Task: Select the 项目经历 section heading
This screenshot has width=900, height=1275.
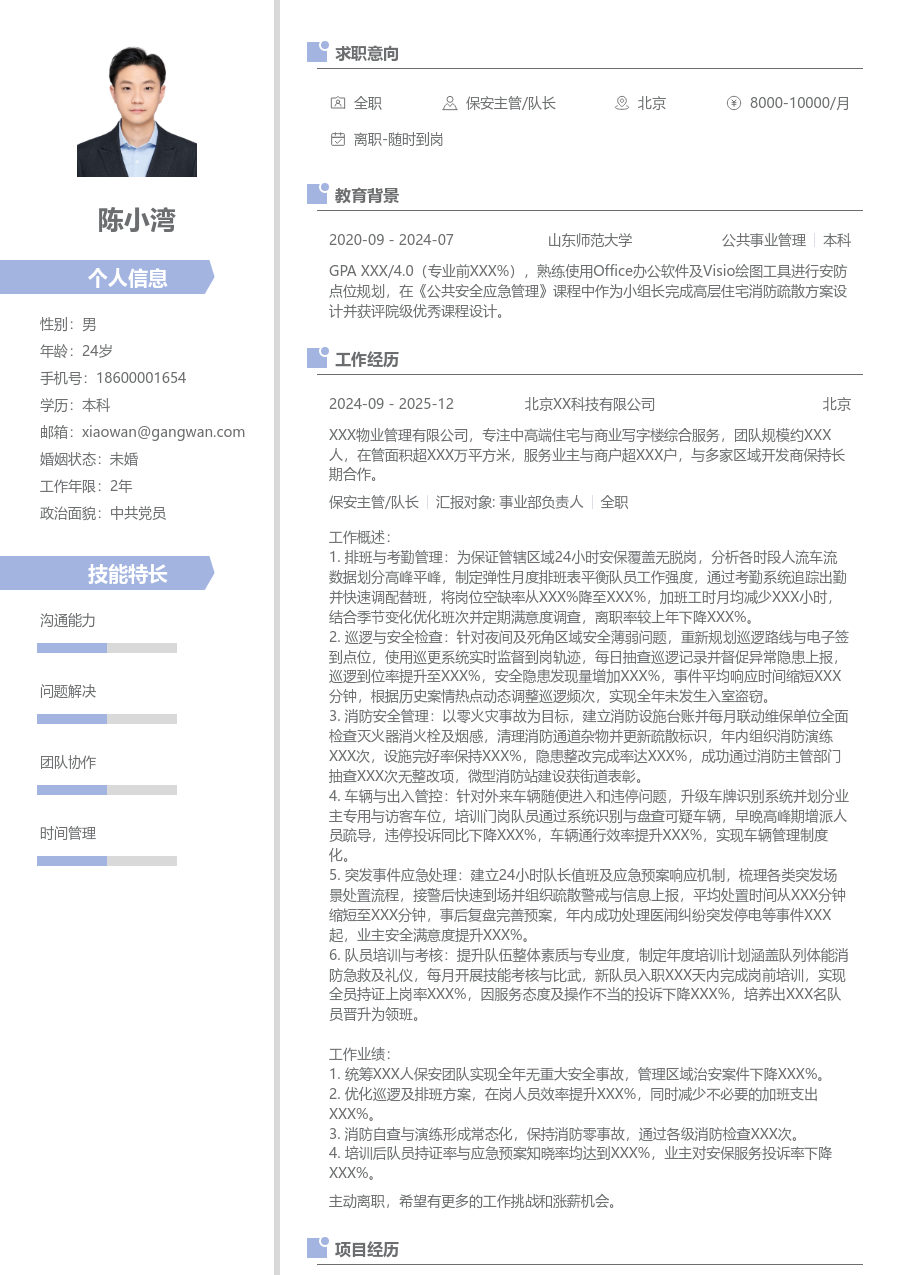Action: click(367, 1249)
